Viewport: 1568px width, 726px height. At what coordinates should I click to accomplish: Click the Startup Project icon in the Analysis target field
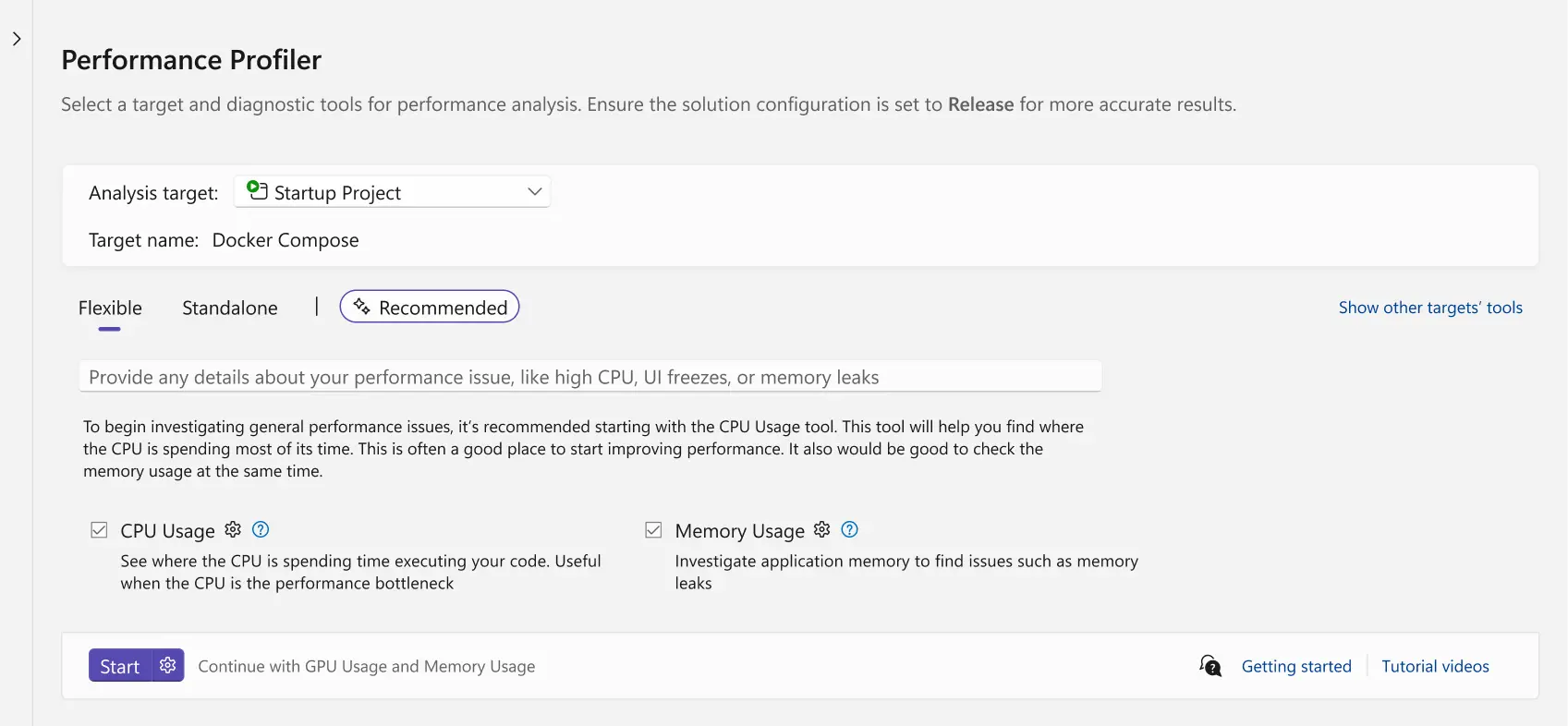click(257, 190)
